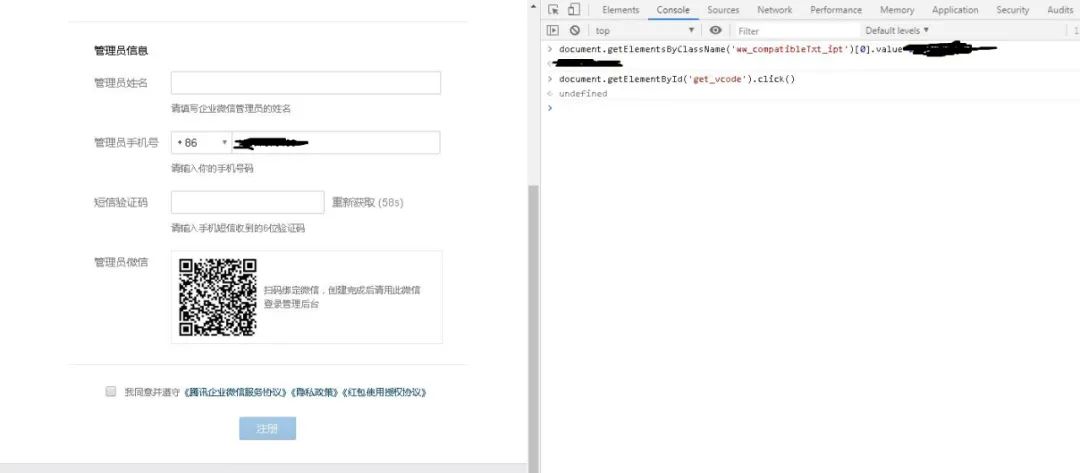The height and width of the screenshot is (473, 1080).
Task: Click the hint text 请输入你的手机号码
Action: pos(212,169)
